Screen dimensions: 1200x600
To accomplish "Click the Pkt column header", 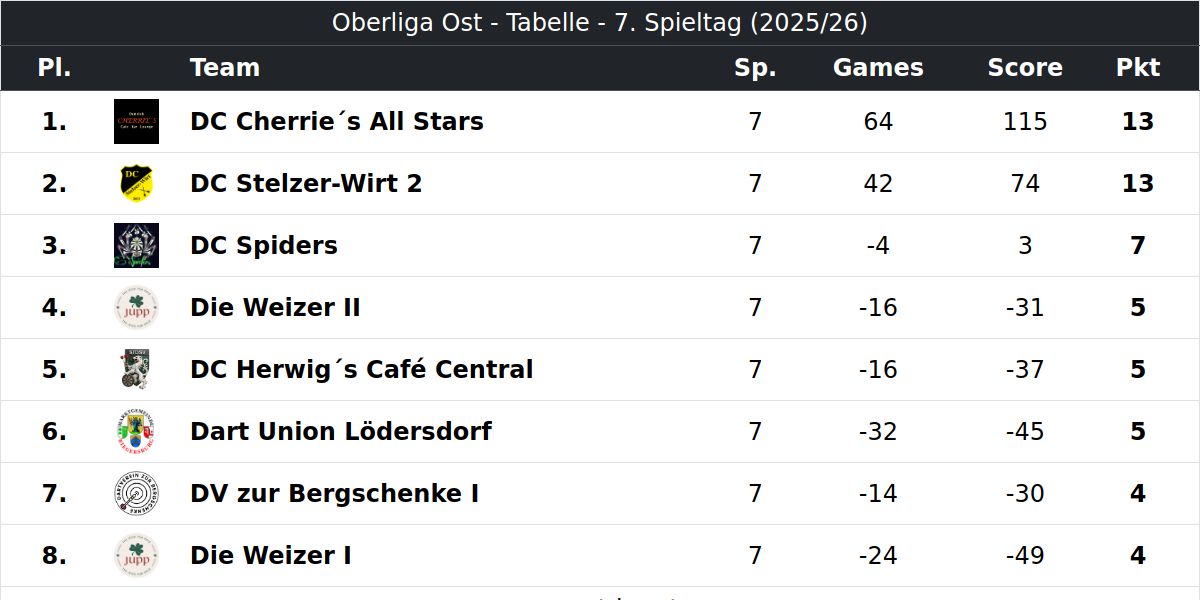I will (1138, 68).
